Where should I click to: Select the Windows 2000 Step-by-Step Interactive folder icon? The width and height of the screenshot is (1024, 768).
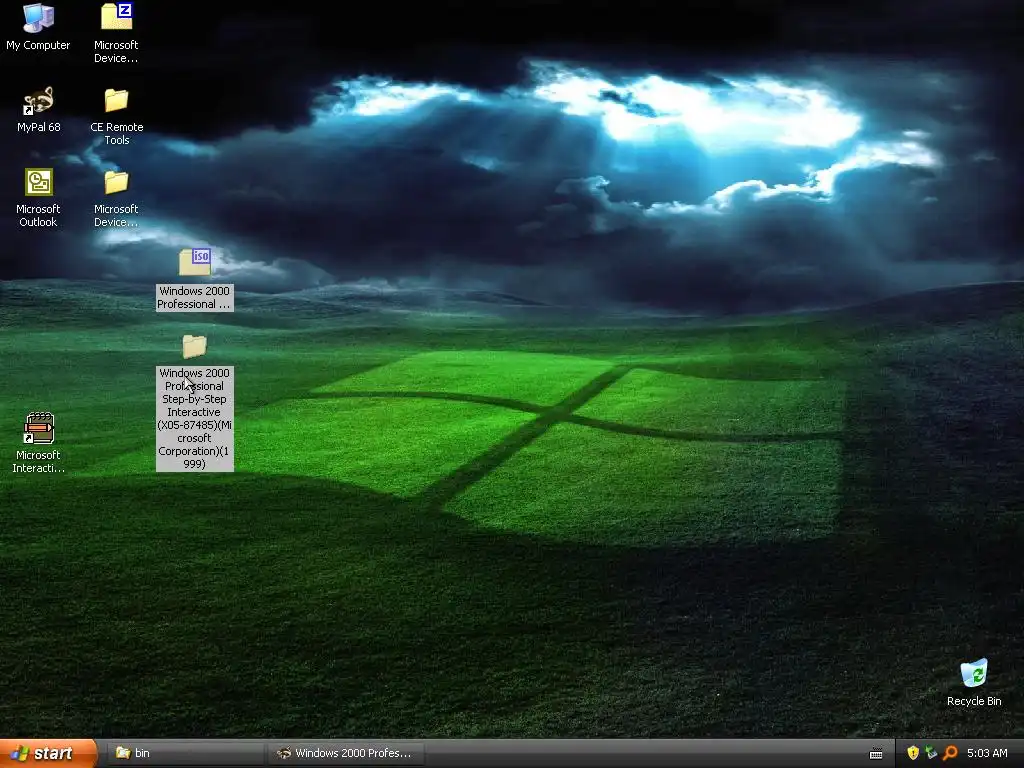point(194,346)
